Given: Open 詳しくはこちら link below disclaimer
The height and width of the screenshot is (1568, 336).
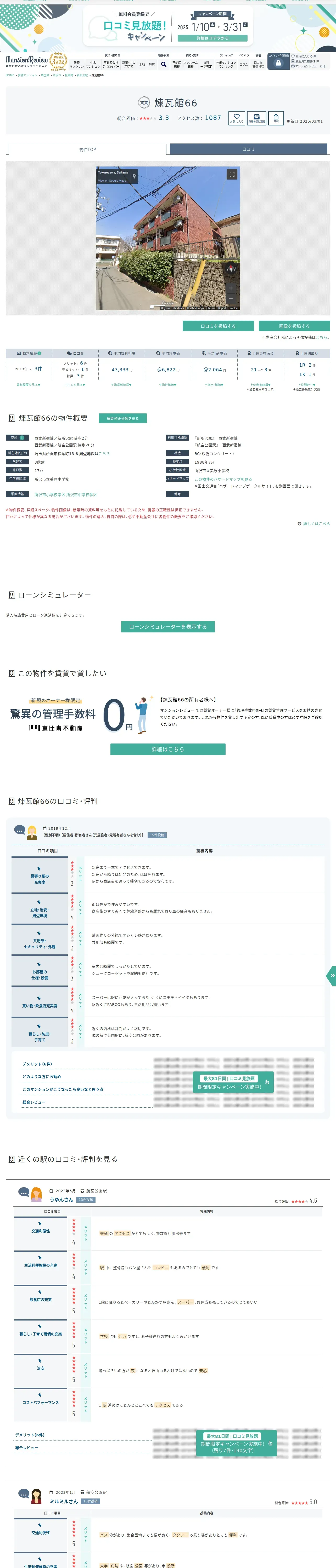Looking at the screenshot, I should (x=316, y=523).
